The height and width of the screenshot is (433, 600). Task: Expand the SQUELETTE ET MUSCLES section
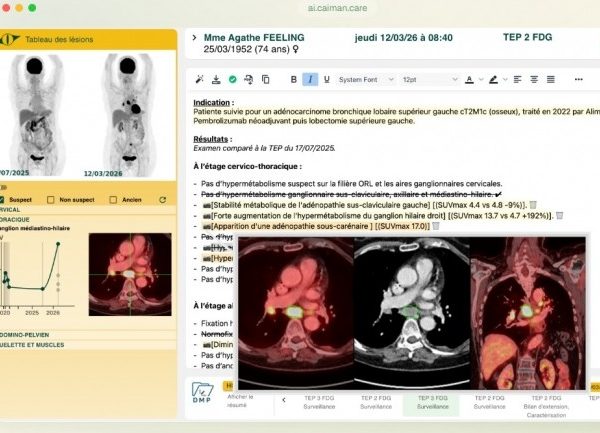[88, 345]
